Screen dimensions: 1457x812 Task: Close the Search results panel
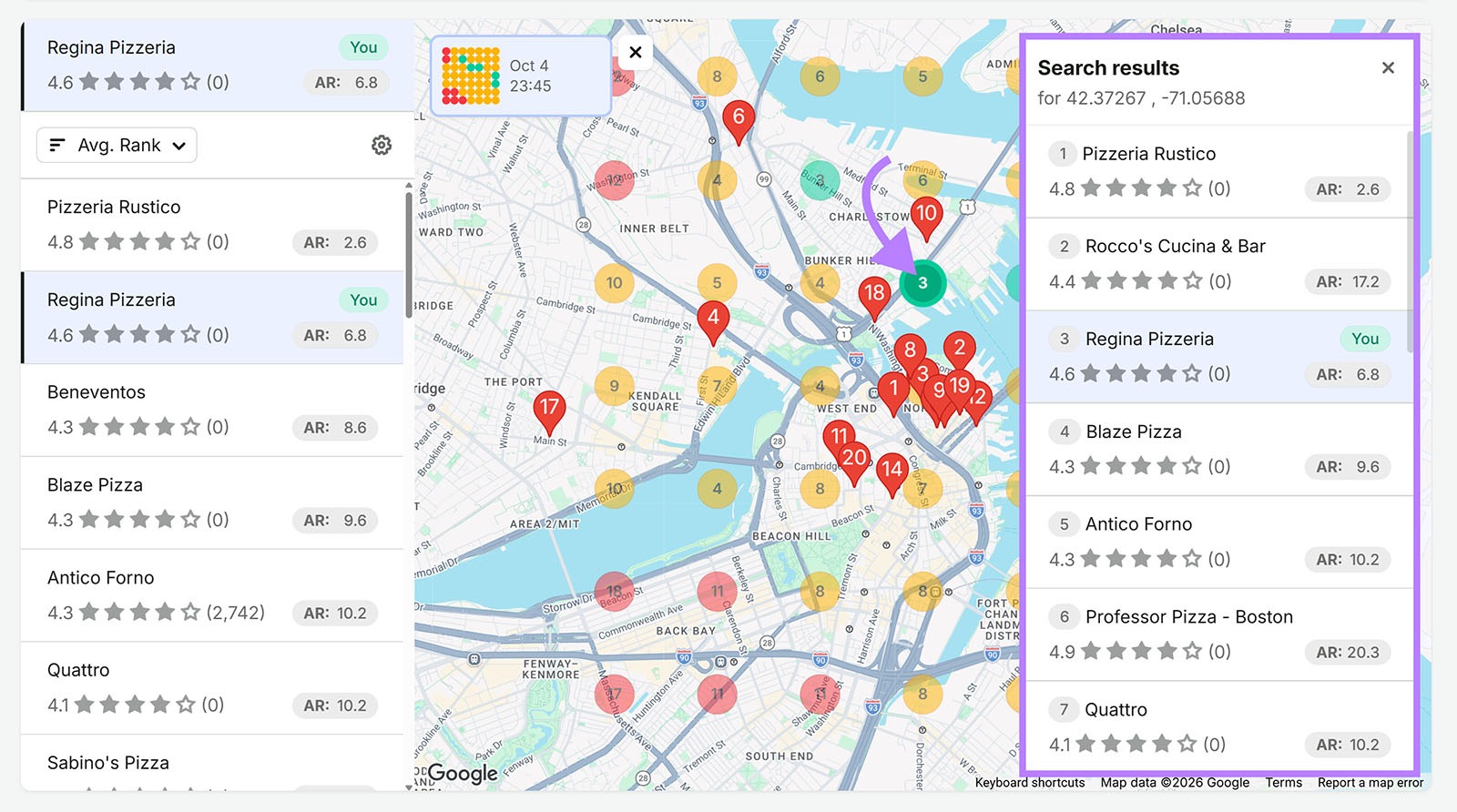pos(1388,67)
